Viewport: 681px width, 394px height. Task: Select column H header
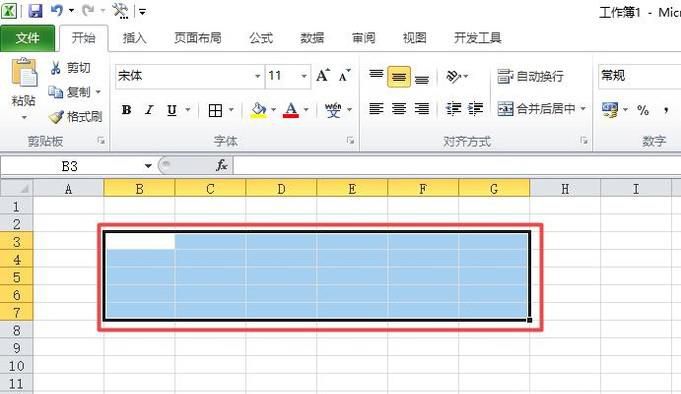coord(565,189)
